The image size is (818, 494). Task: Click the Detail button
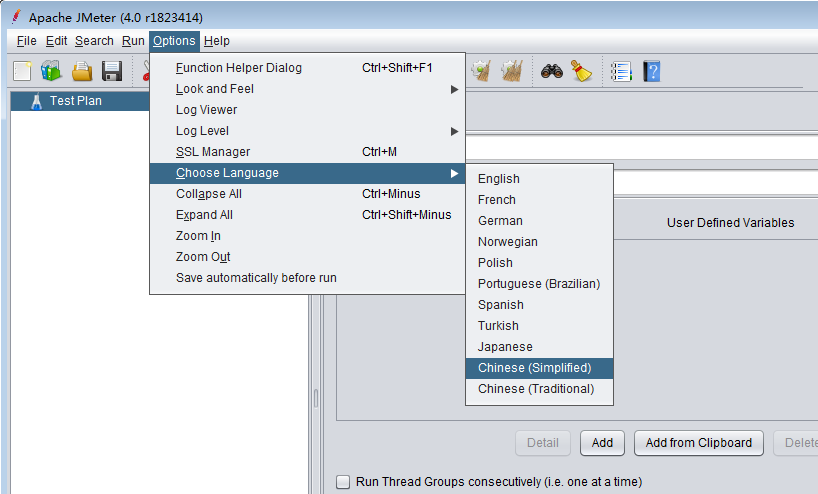pyautogui.click(x=543, y=443)
